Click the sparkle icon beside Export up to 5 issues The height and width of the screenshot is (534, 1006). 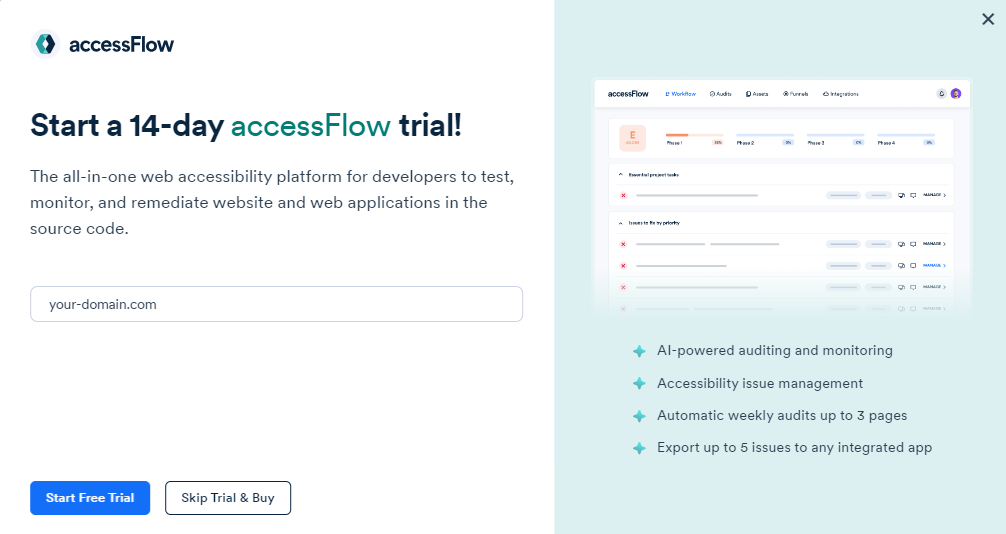[639, 448]
